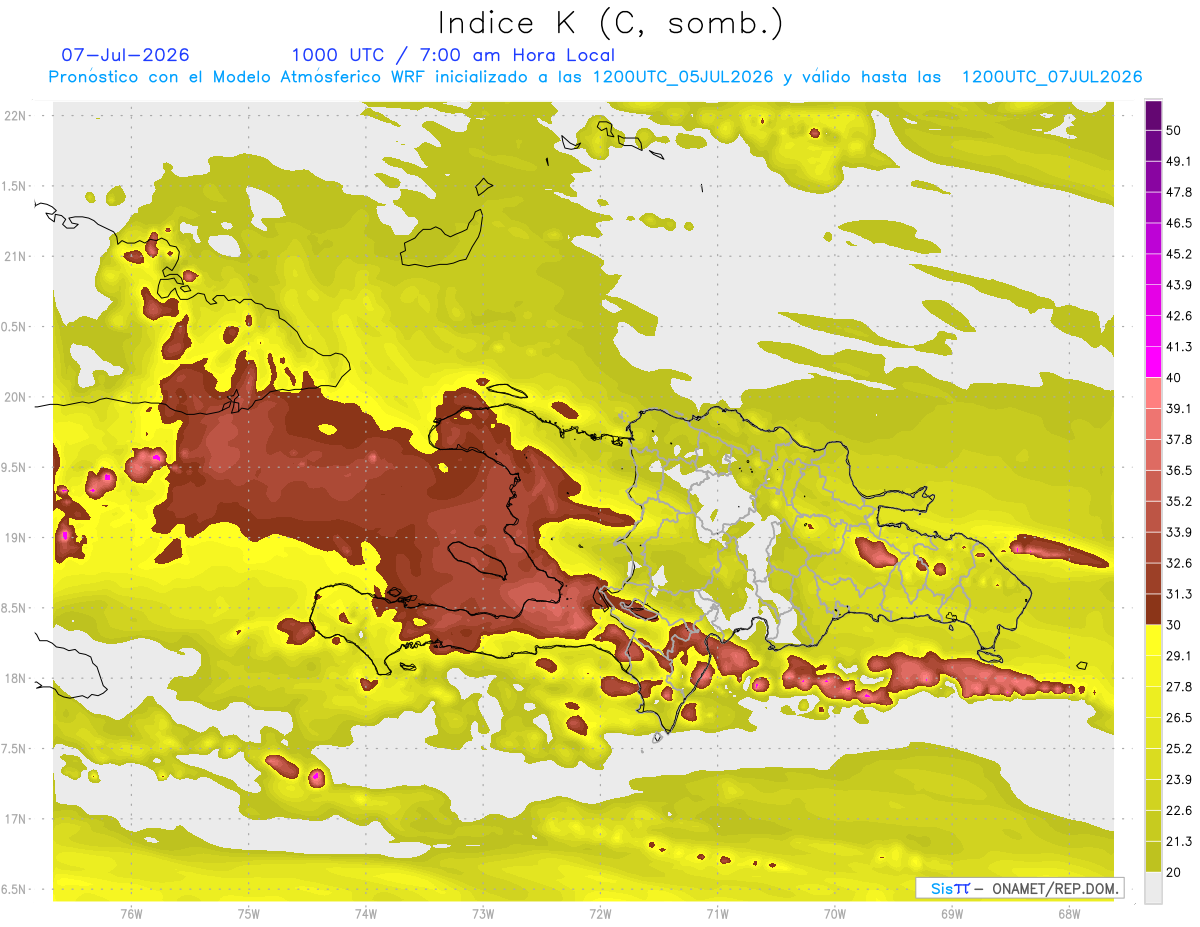Click the "71W" longitude label
This screenshot has width=1200, height=927.
(717, 914)
